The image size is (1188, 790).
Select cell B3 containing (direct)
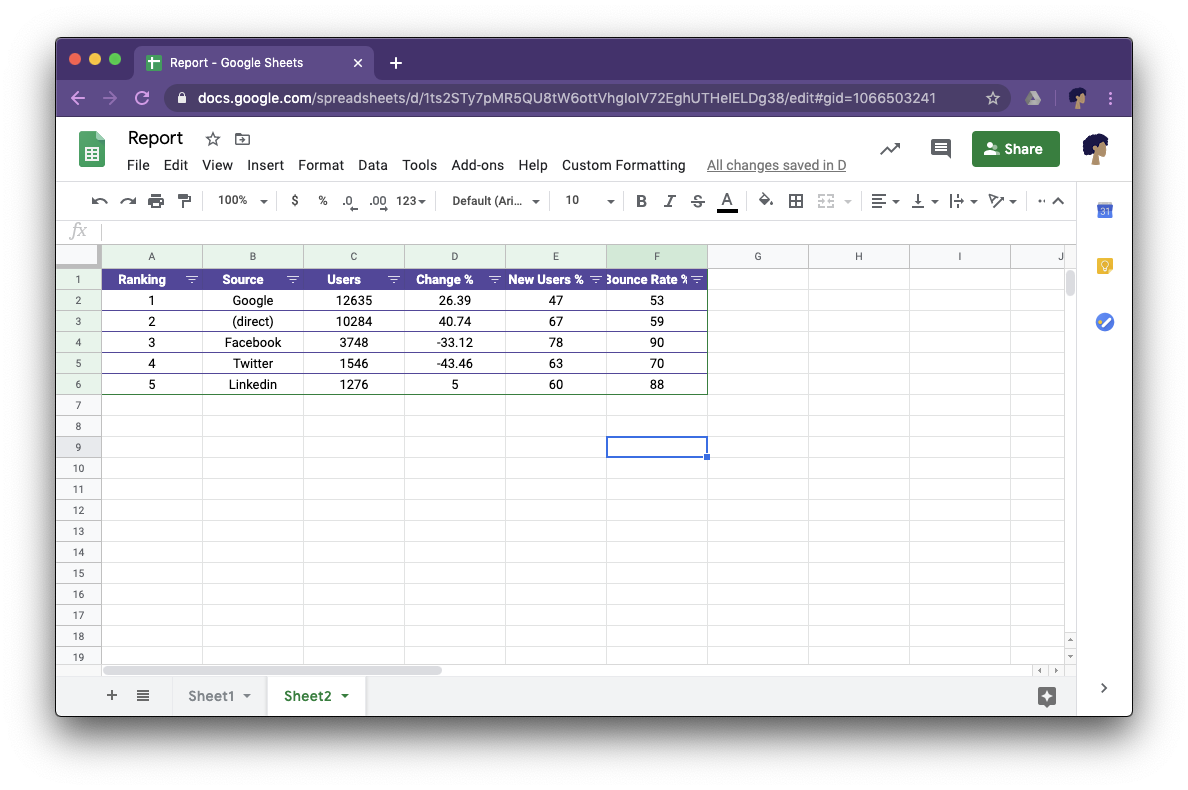[x=252, y=321]
